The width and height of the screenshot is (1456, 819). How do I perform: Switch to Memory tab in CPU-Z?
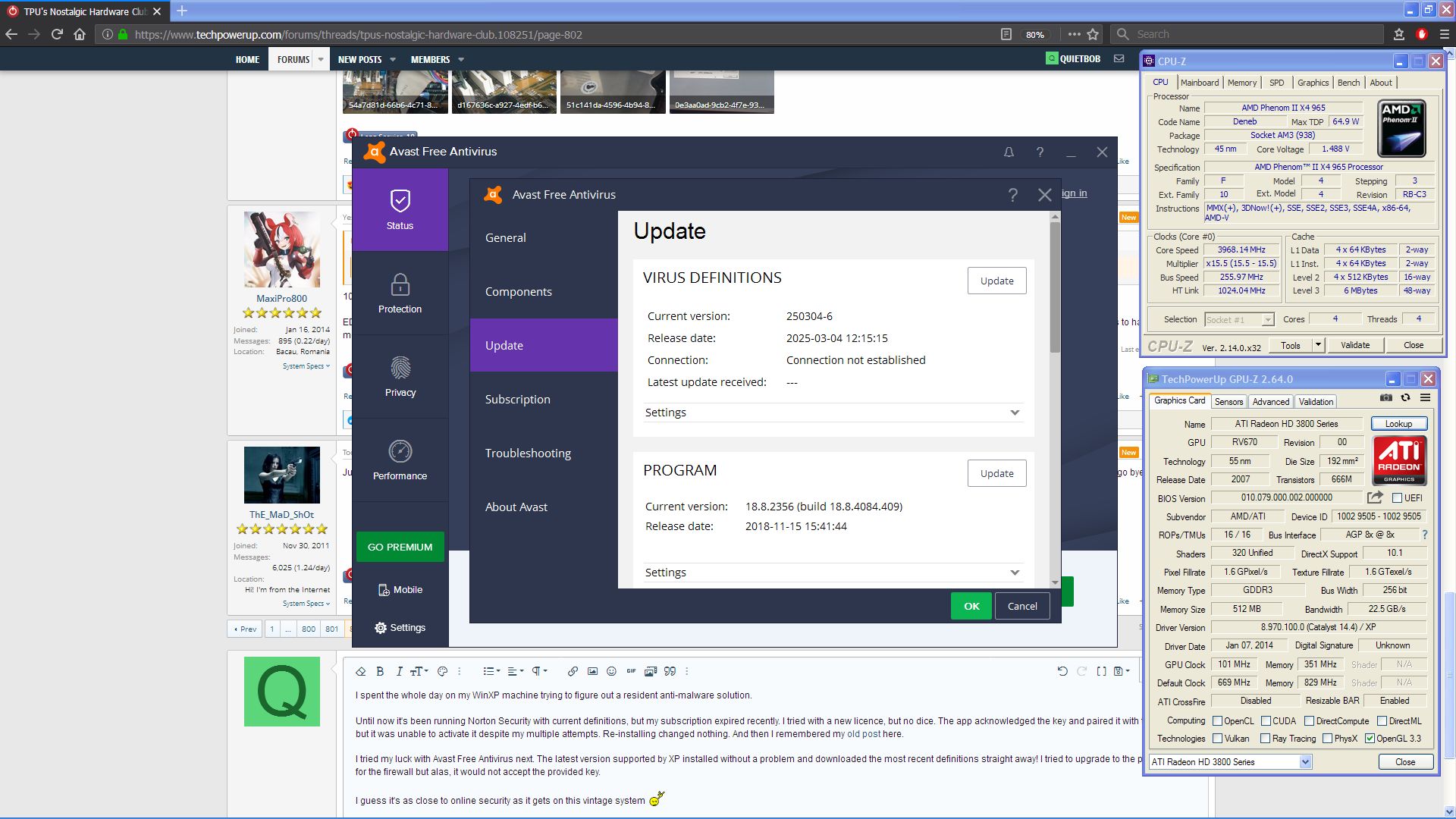[x=1241, y=83]
